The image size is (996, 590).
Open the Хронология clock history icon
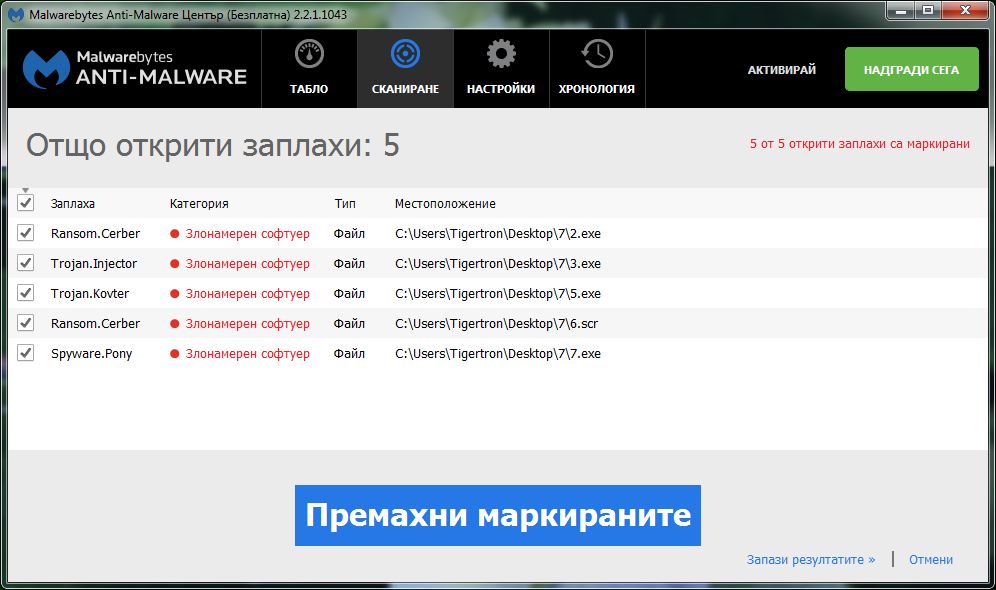point(597,54)
